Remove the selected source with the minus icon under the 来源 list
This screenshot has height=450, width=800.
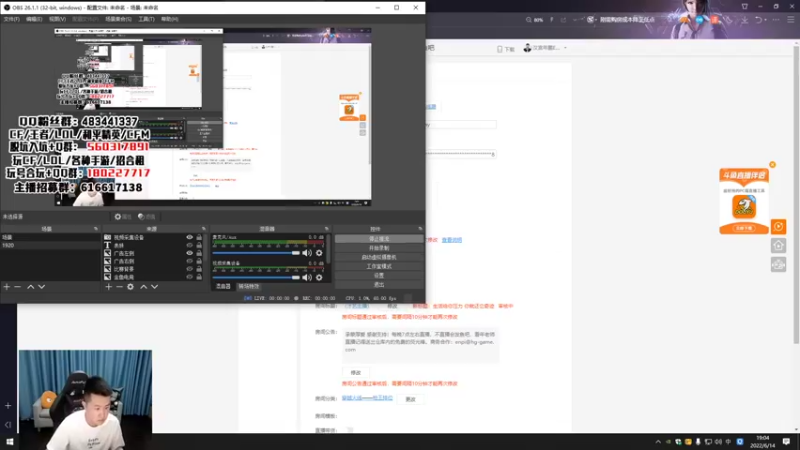pyautogui.click(x=119, y=287)
